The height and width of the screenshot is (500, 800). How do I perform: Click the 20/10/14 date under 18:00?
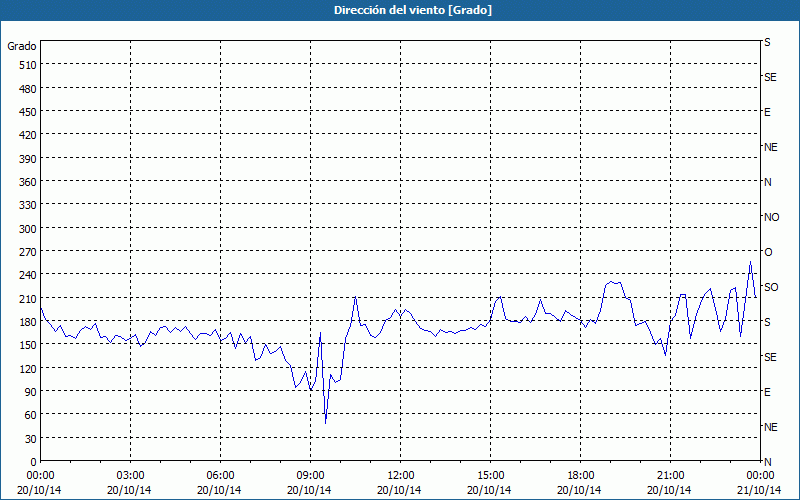click(579, 490)
